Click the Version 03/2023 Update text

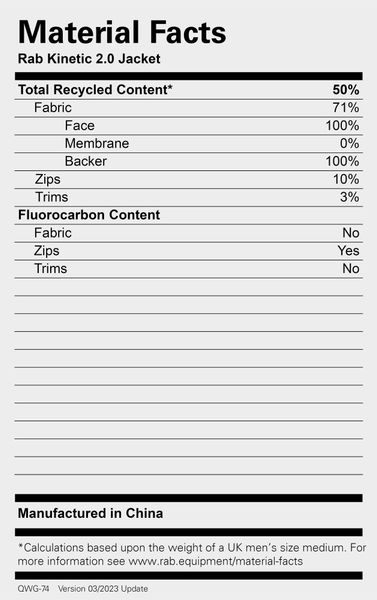click(x=103, y=589)
